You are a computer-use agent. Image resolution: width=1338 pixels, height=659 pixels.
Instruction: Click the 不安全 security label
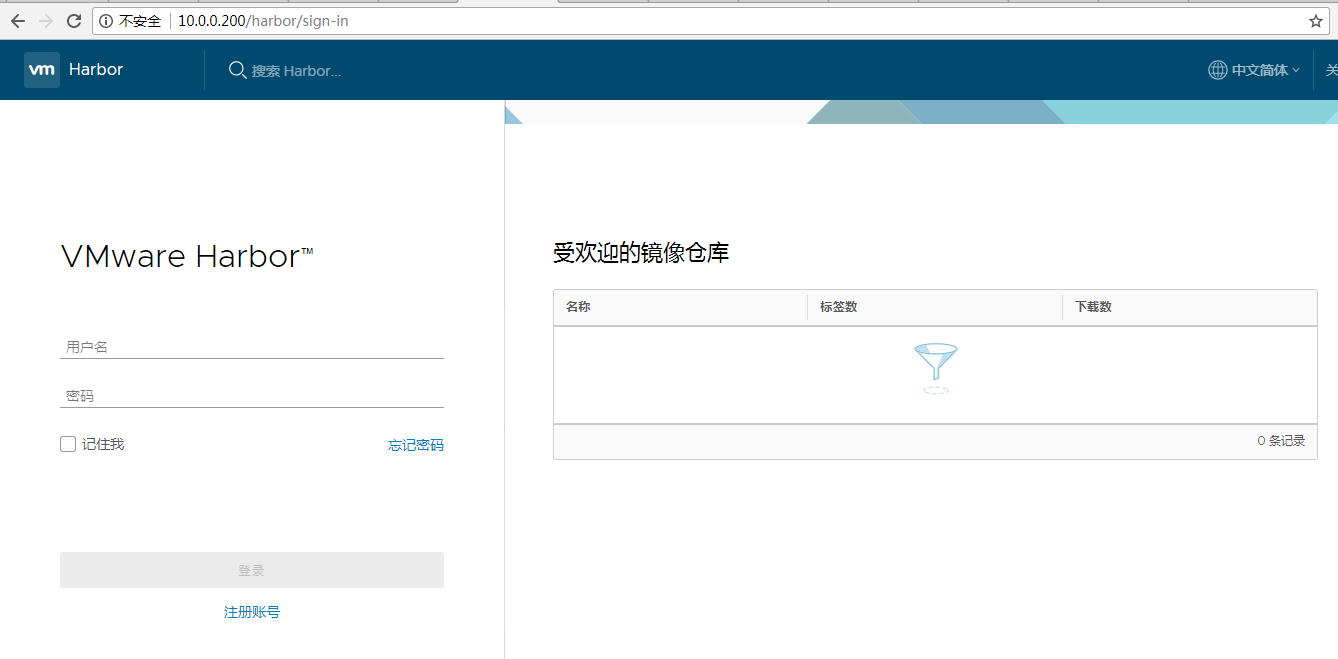click(140, 21)
